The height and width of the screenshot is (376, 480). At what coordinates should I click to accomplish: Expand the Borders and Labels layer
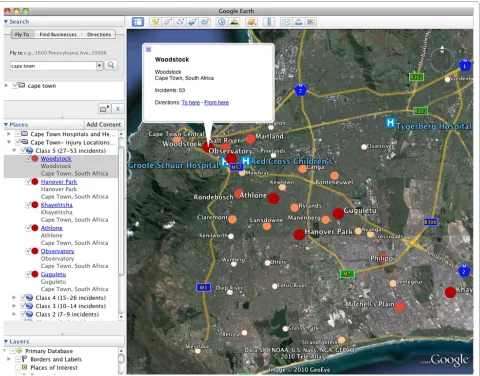[9, 359]
